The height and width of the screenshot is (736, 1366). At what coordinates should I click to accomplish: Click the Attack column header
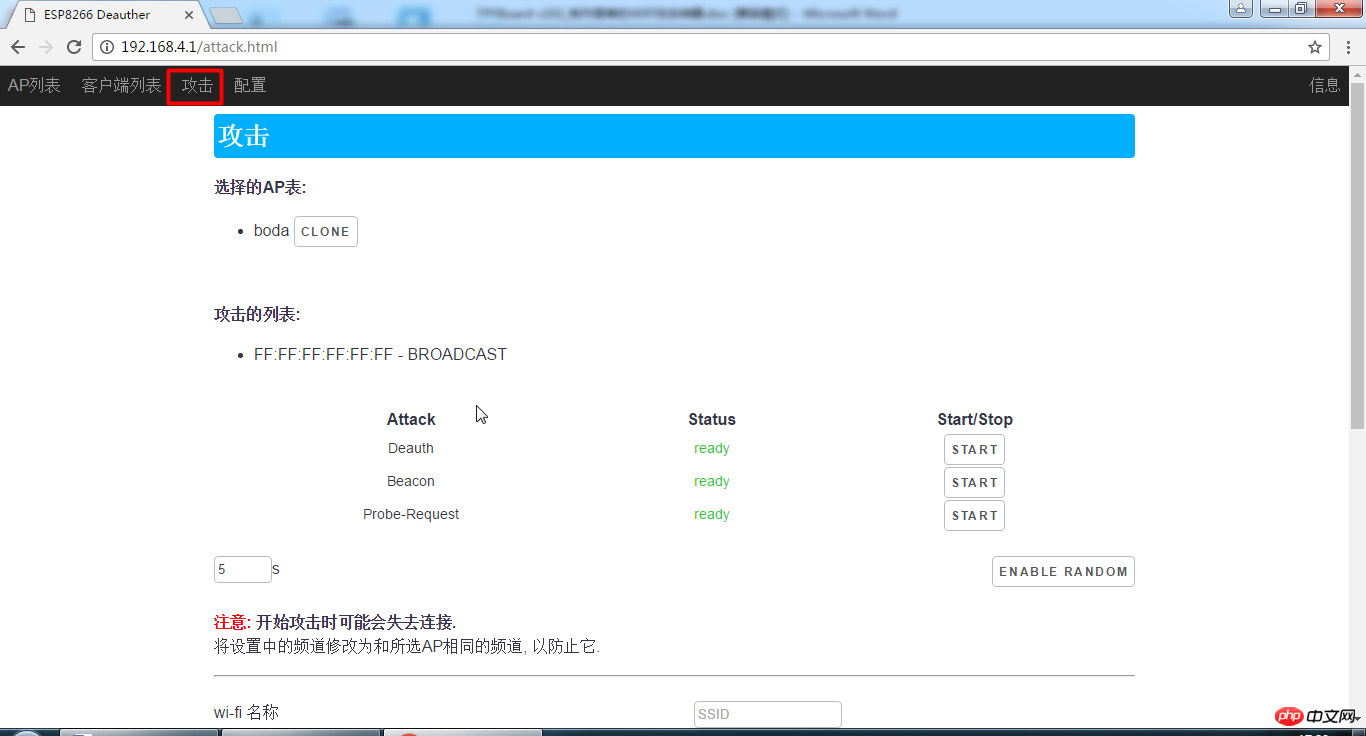click(x=411, y=420)
